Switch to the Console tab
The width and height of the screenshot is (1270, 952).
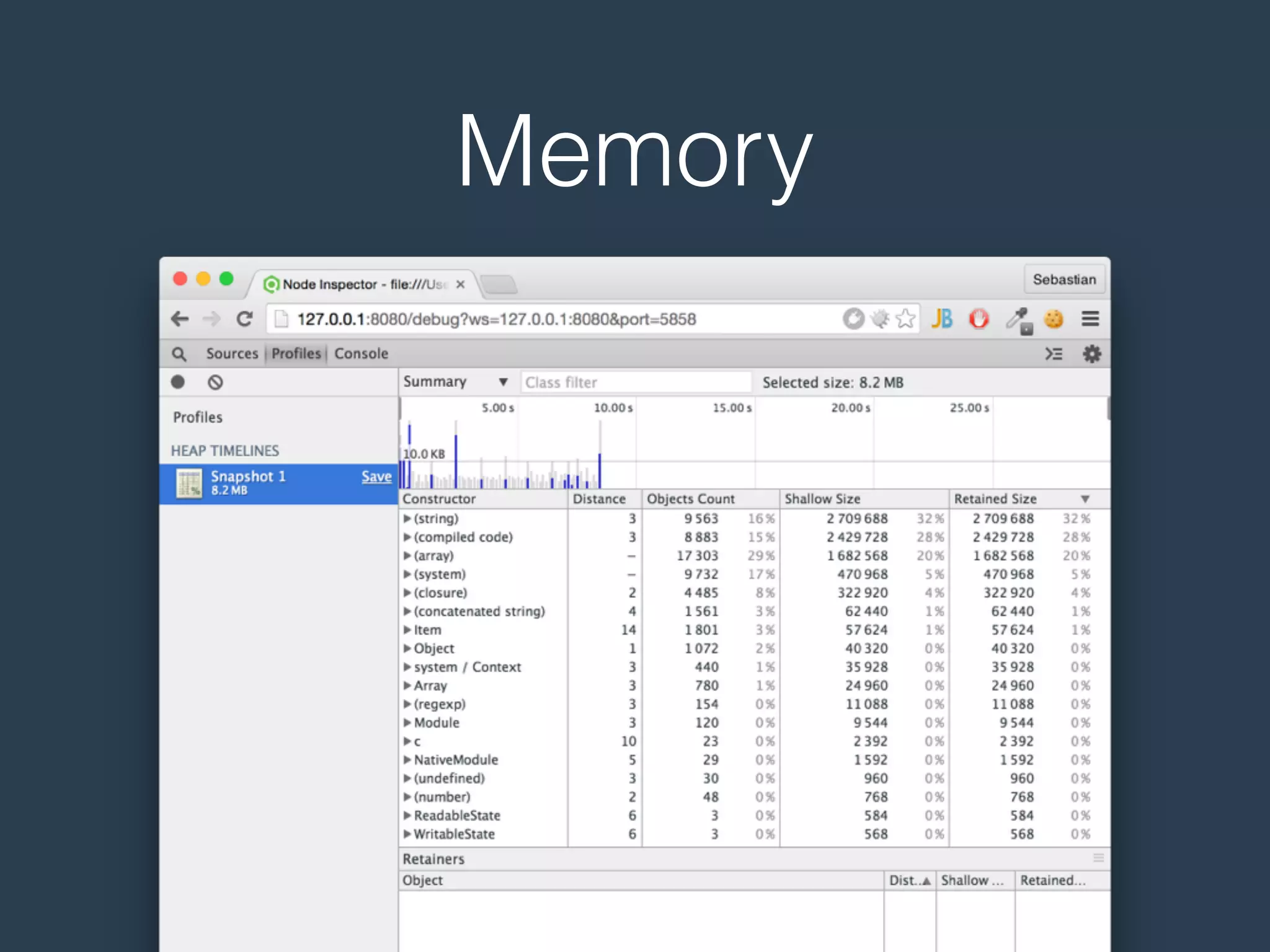(x=361, y=354)
